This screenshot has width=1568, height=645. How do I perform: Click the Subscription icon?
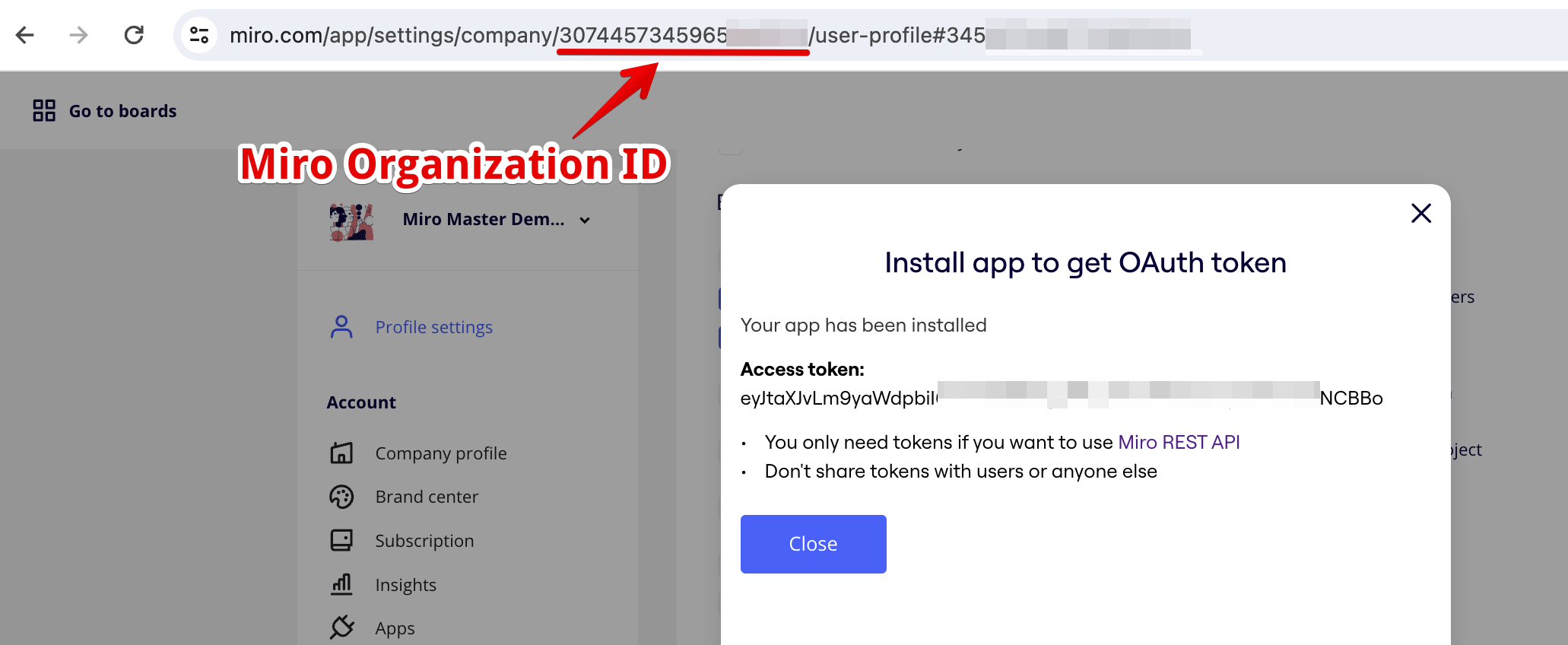click(x=341, y=541)
